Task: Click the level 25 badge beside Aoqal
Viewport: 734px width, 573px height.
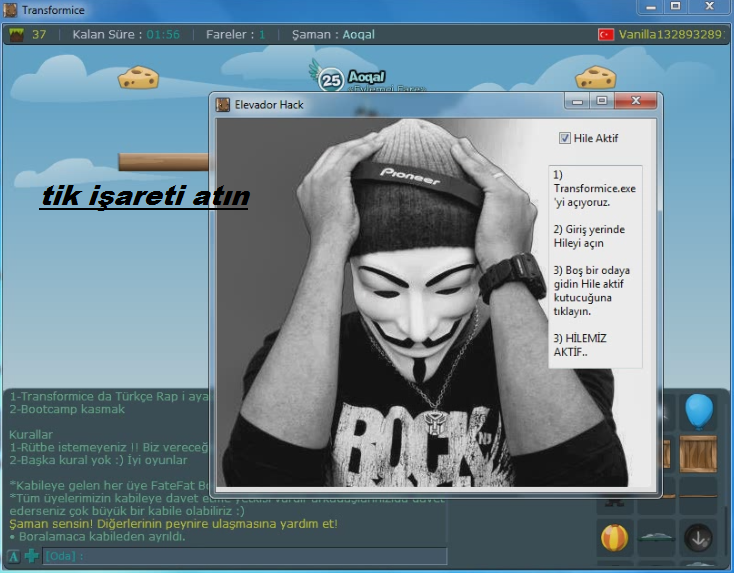Action: click(x=331, y=81)
